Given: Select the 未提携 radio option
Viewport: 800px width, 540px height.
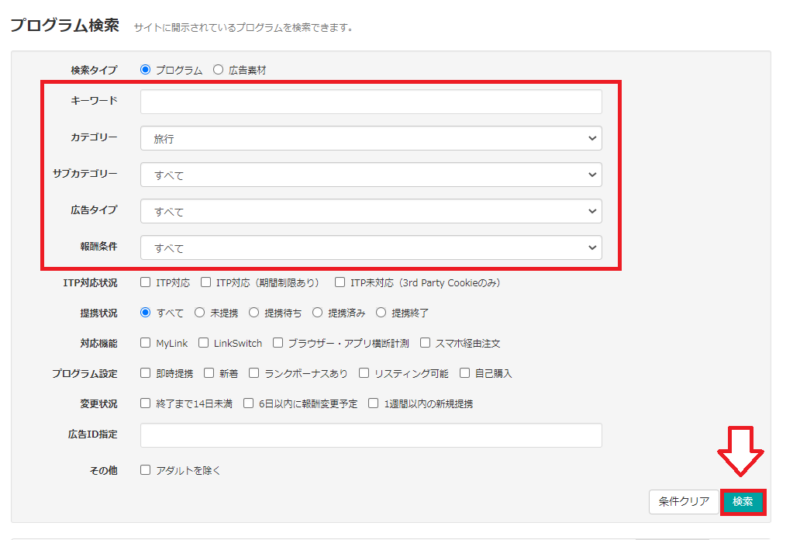Looking at the screenshot, I should click(199, 312).
